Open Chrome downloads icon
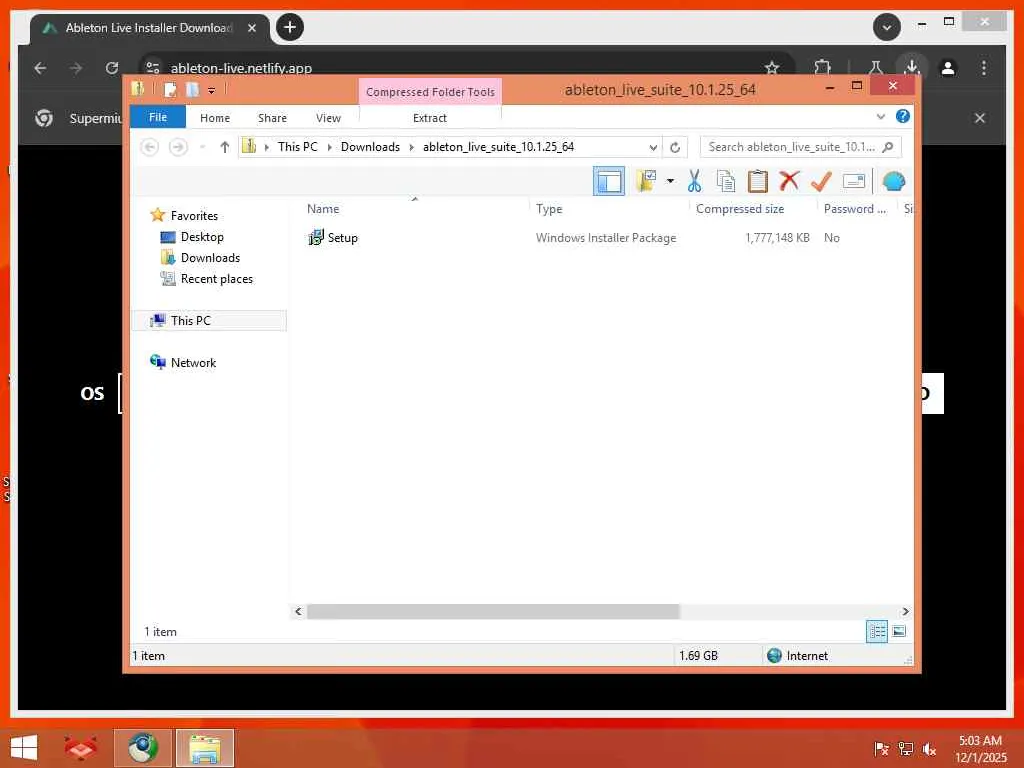 point(912,67)
